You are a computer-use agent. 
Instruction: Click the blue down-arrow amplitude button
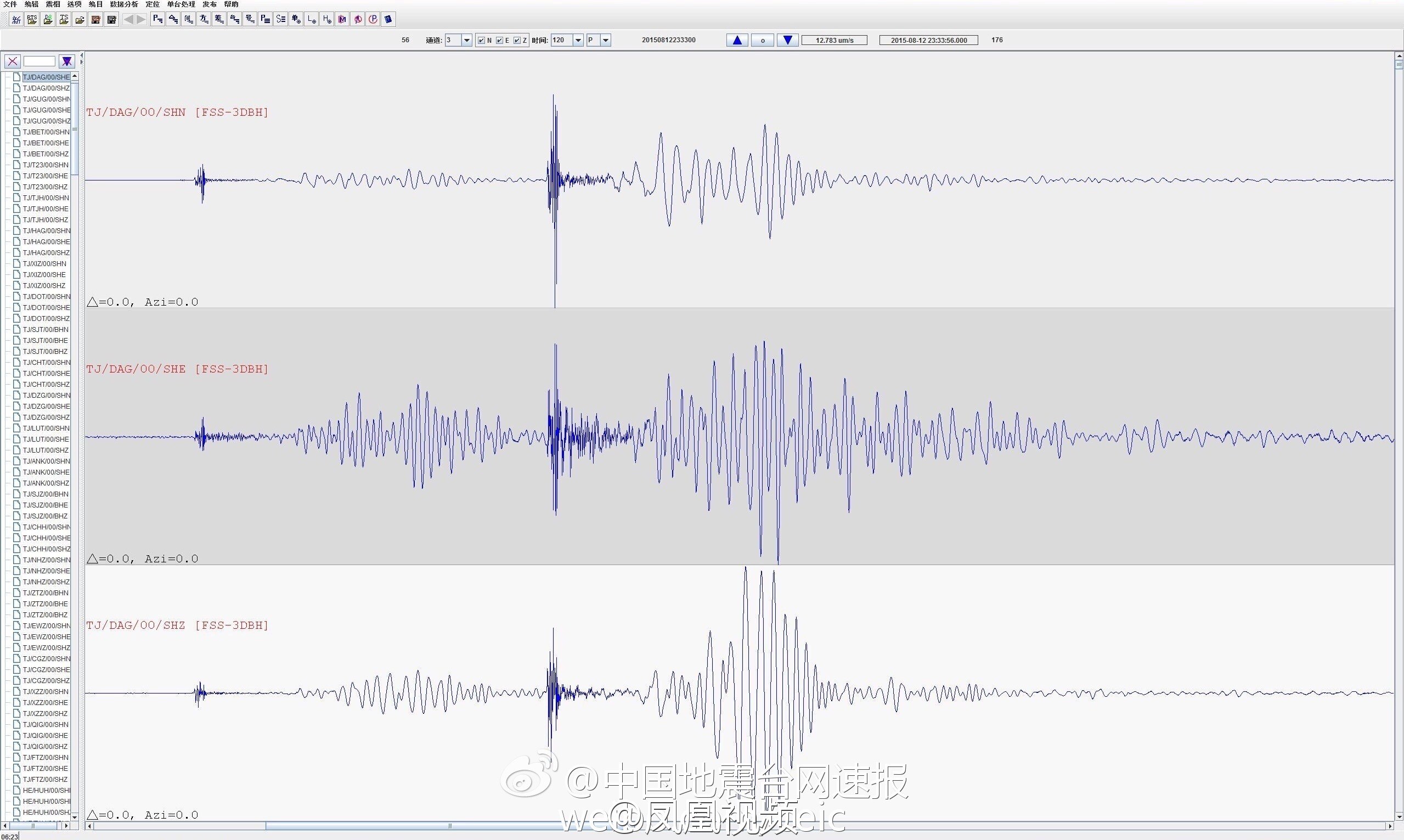[x=788, y=40]
